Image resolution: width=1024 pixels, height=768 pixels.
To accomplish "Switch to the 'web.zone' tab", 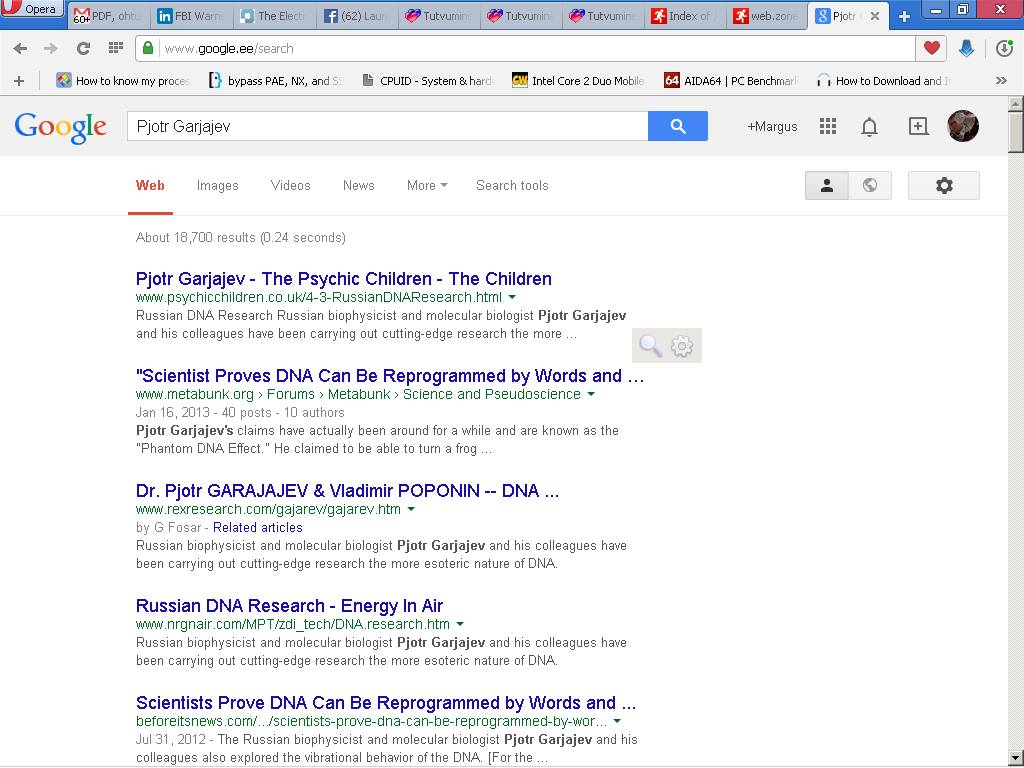I will [766, 16].
